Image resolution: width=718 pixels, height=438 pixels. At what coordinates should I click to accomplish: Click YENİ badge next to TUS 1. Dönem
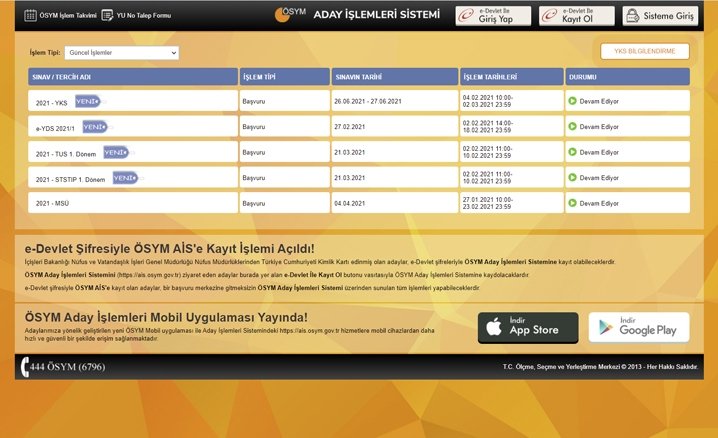[x=116, y=152]
